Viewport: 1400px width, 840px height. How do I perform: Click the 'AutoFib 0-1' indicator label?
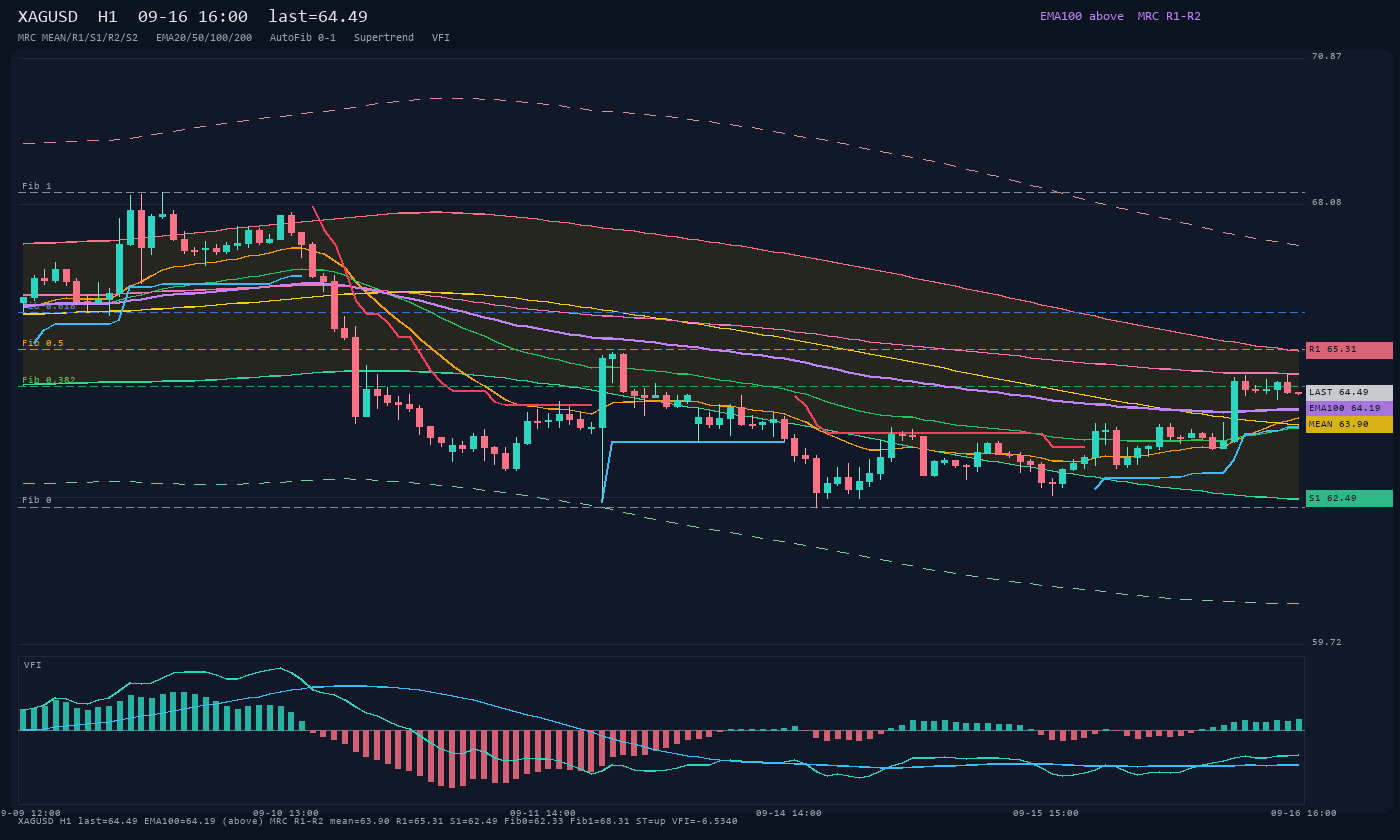click(x=303, y=38)
